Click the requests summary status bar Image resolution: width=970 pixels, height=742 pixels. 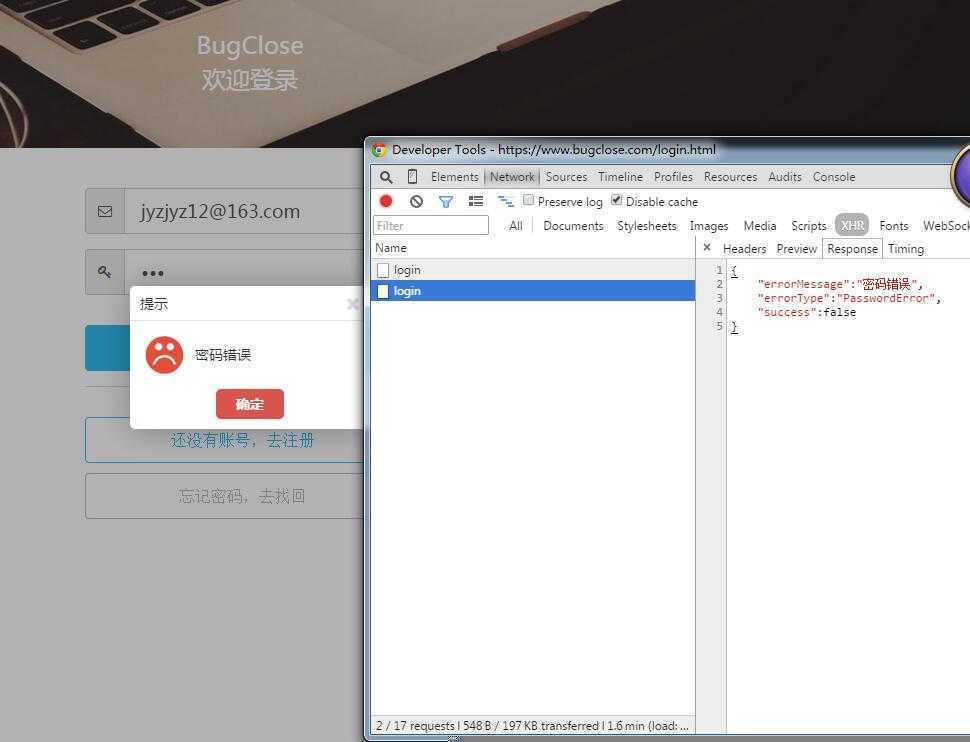[x=532, y=725]
